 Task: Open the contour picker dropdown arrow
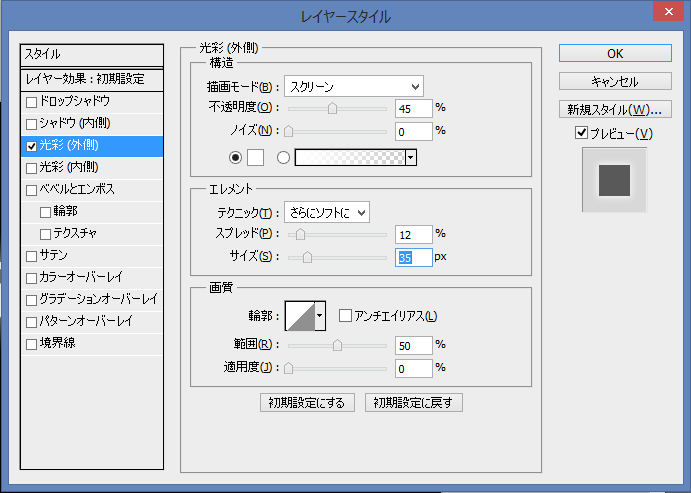tap(320, 316)
